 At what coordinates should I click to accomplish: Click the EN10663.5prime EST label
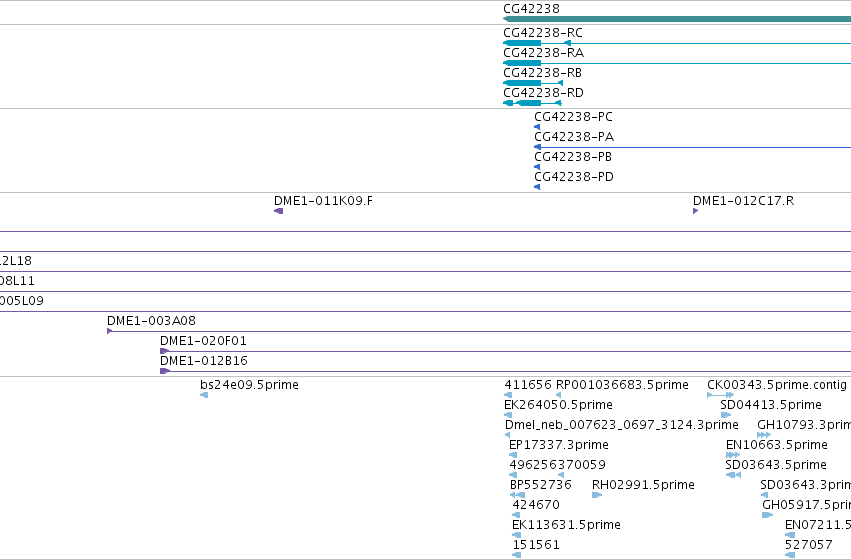[x=777, y=445]
